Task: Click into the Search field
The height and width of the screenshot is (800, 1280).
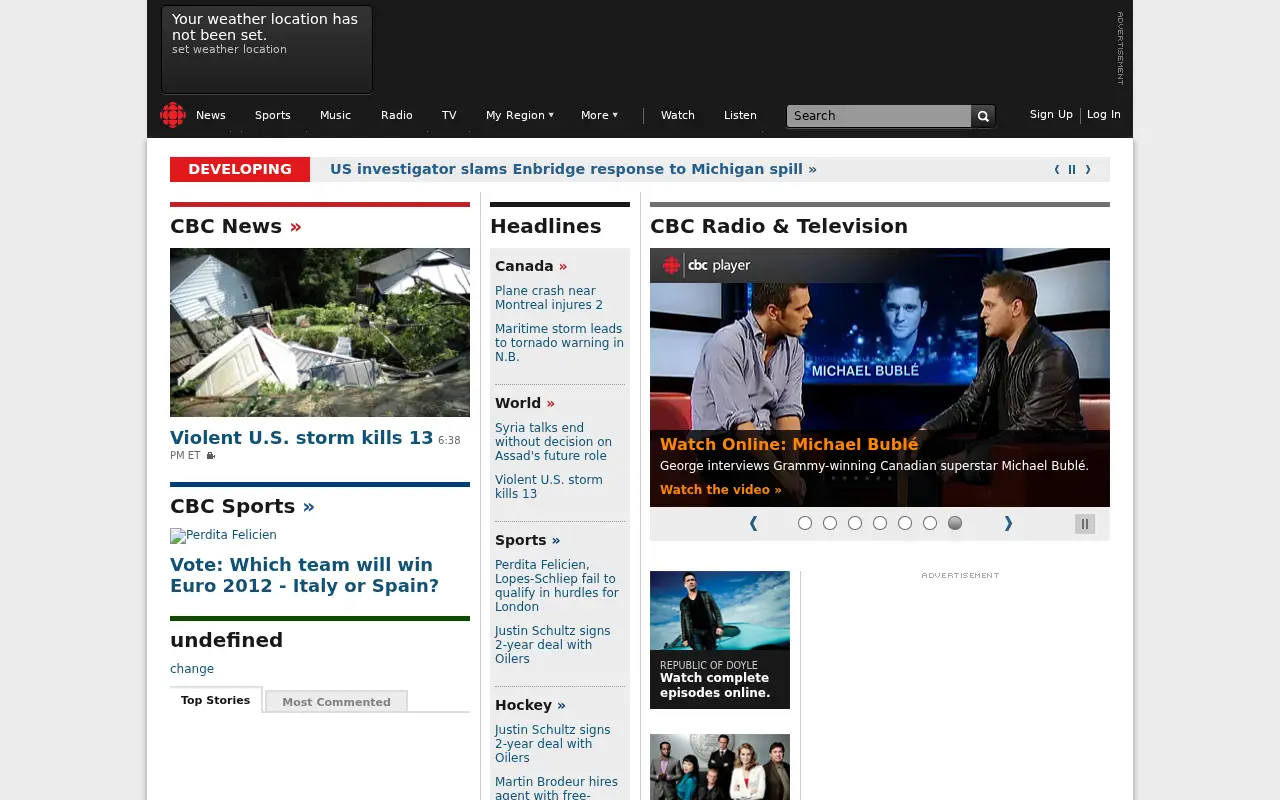Action: click(x=879, y=116)
